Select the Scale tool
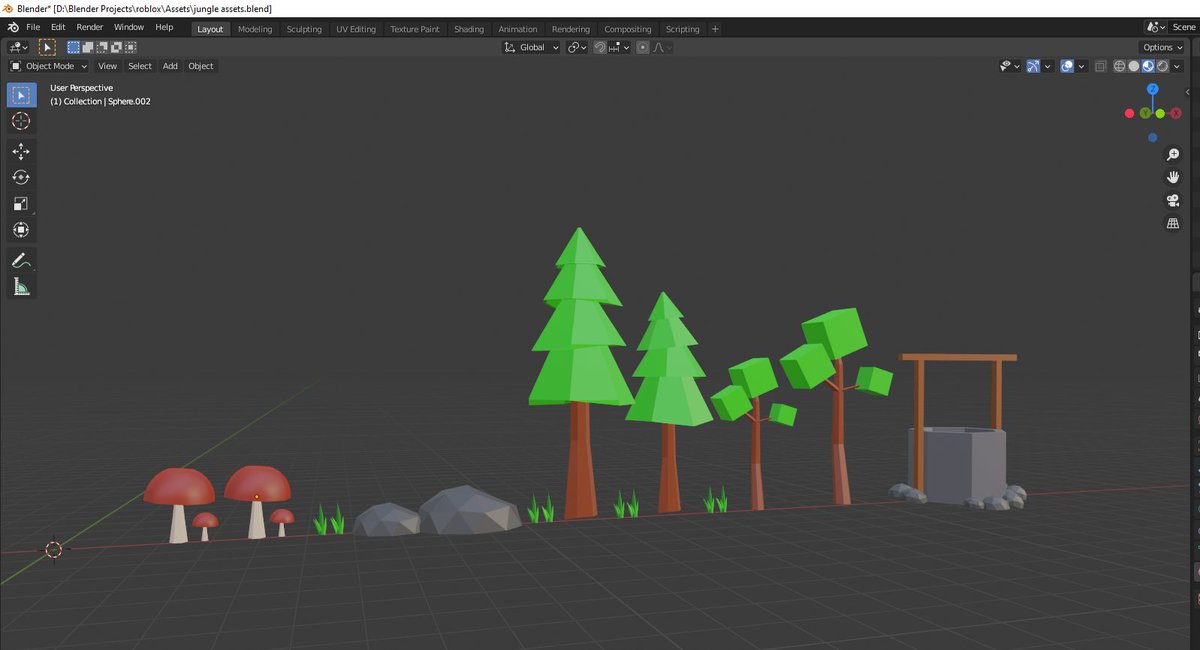 (x=21, y=203)
